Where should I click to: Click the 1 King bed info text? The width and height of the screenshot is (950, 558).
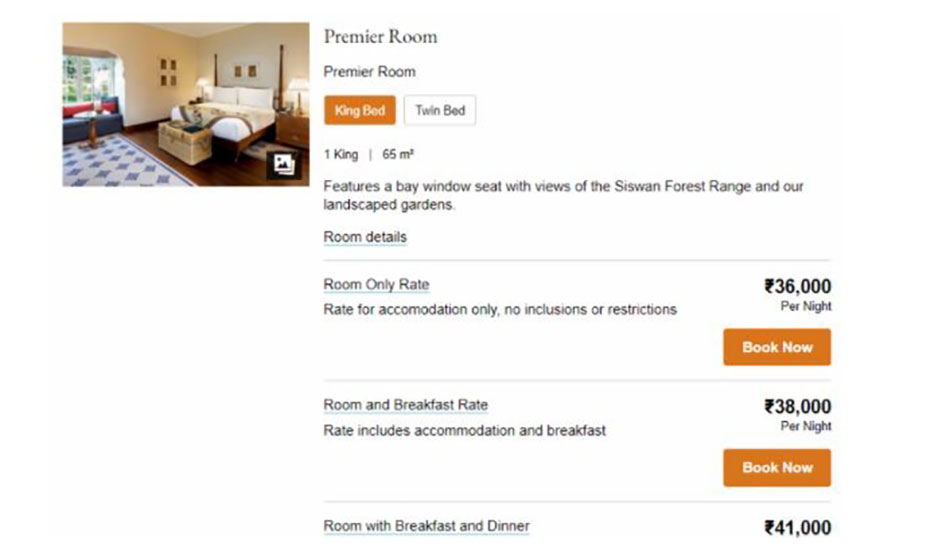pos(340,155)
